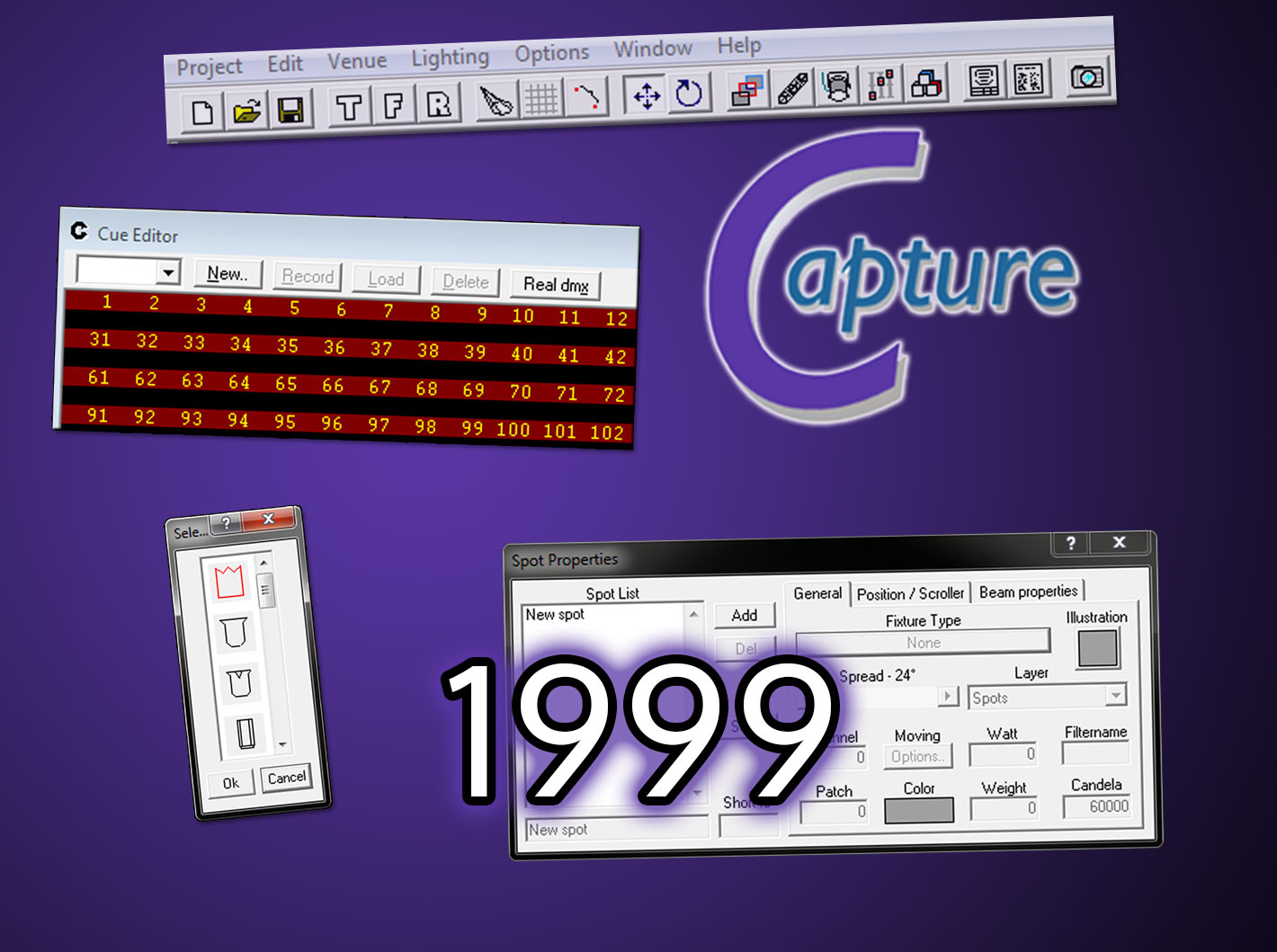Viewport: 1277px width, 952px height.
Task: Select the rectangular fixture symbol in Selector
Action: click(246, 733)
